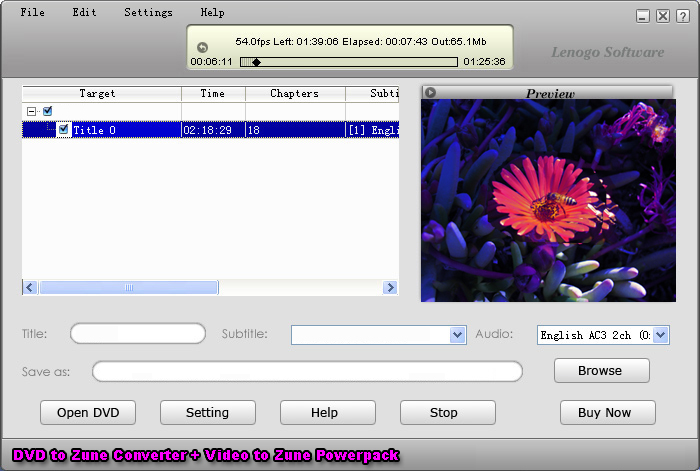
Task: Click the Subti column header
Action: point(372,94)
